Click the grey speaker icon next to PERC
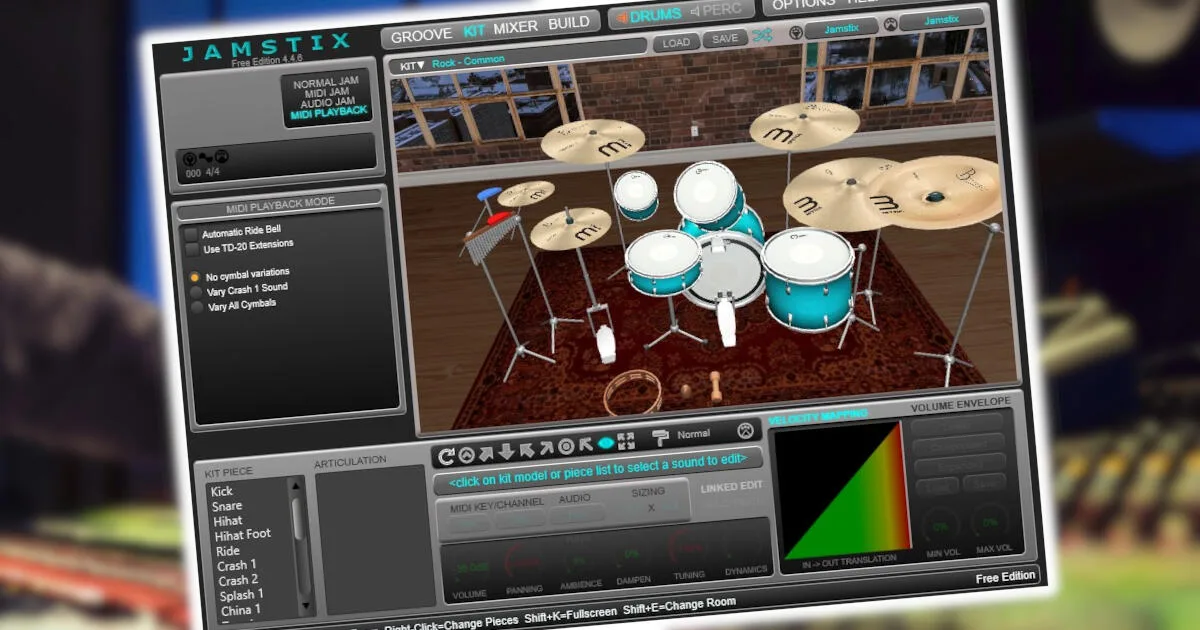Image resolution: width=1200 pixels, height=630 pixels. tap(696, 12)
